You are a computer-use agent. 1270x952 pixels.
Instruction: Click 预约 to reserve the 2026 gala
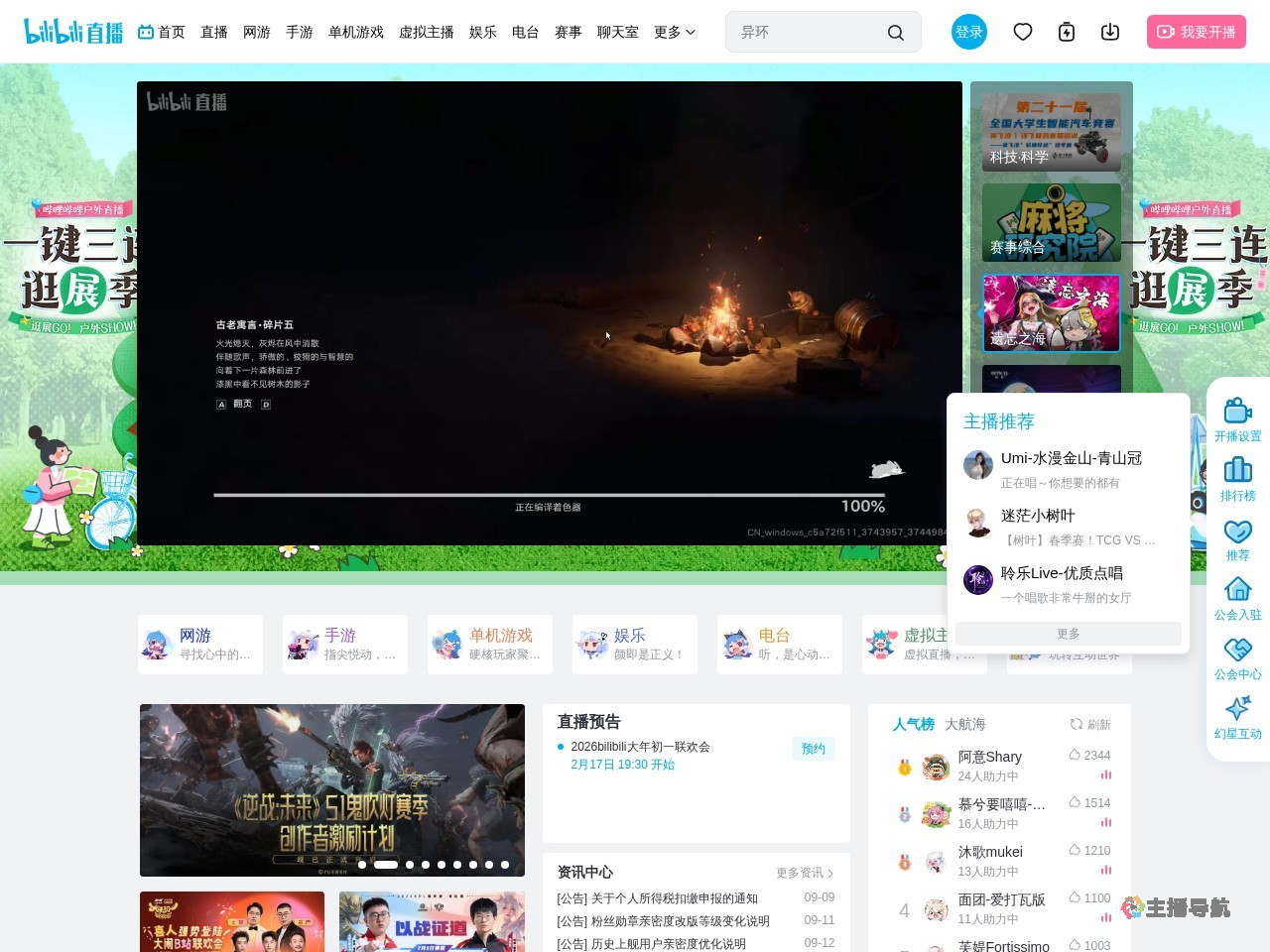pyautogui.click(x=814, y=749)
